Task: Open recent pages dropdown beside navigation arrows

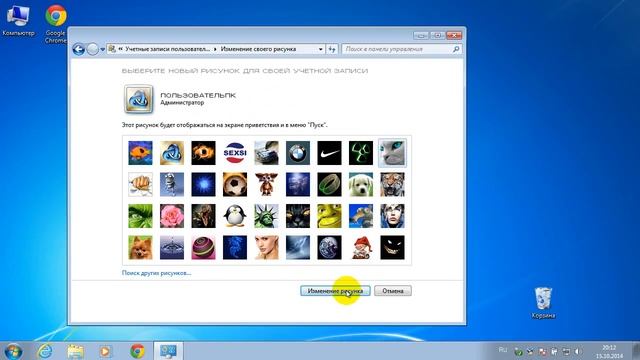Action: tap(102, 49)
